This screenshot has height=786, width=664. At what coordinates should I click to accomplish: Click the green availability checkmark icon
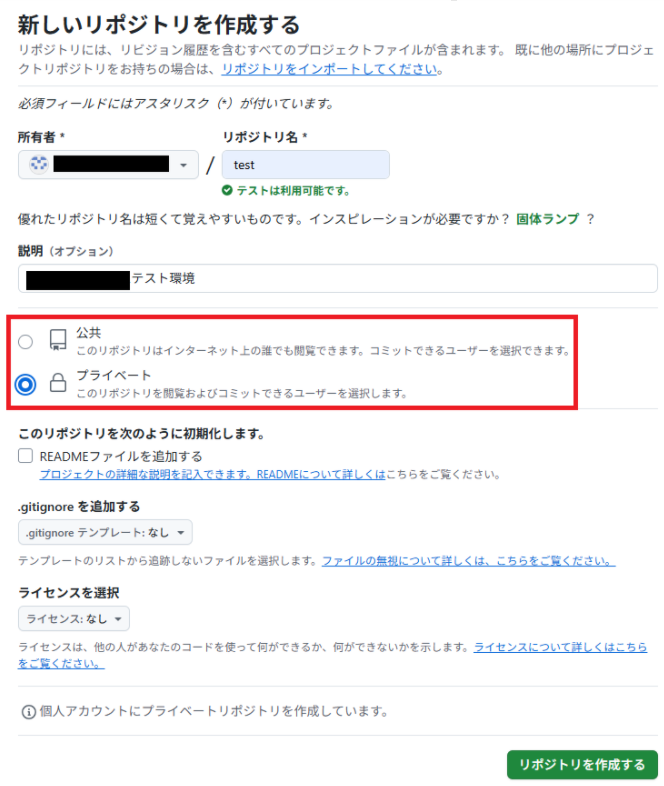click(x=227, y=190)
